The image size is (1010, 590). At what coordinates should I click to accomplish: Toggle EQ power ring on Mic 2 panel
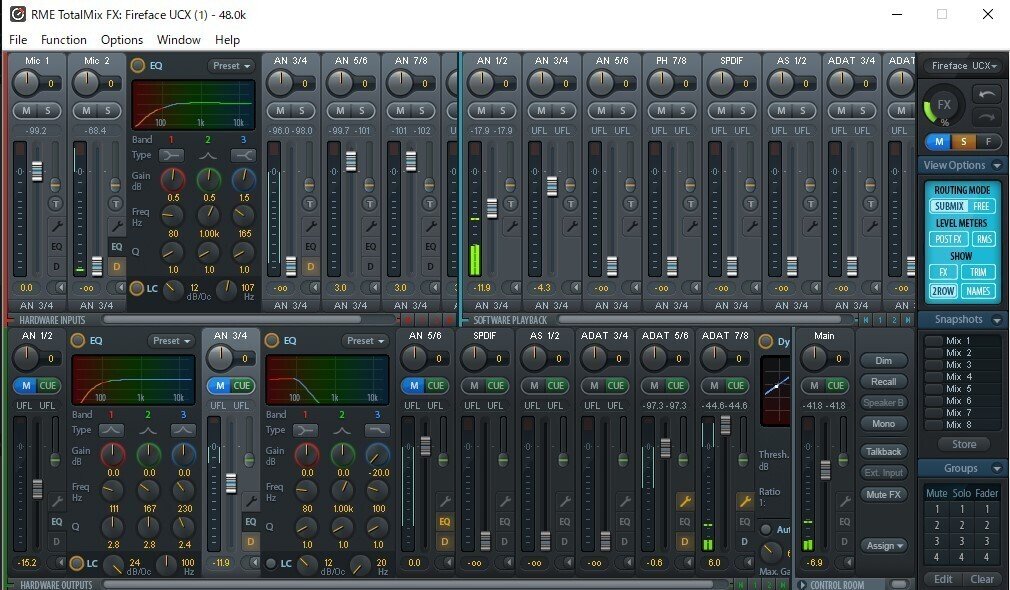(x=137, y=65)
